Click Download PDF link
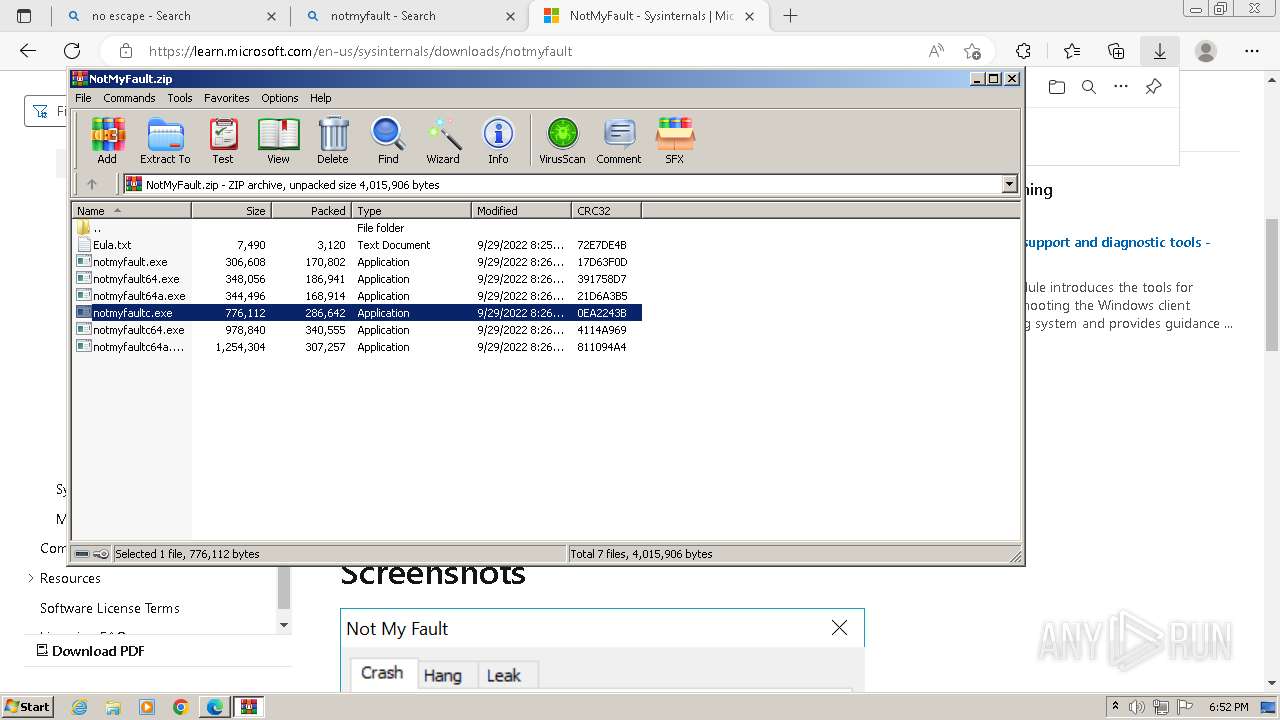The height and width of the screenshot is (720, 1280). point(90,651)
